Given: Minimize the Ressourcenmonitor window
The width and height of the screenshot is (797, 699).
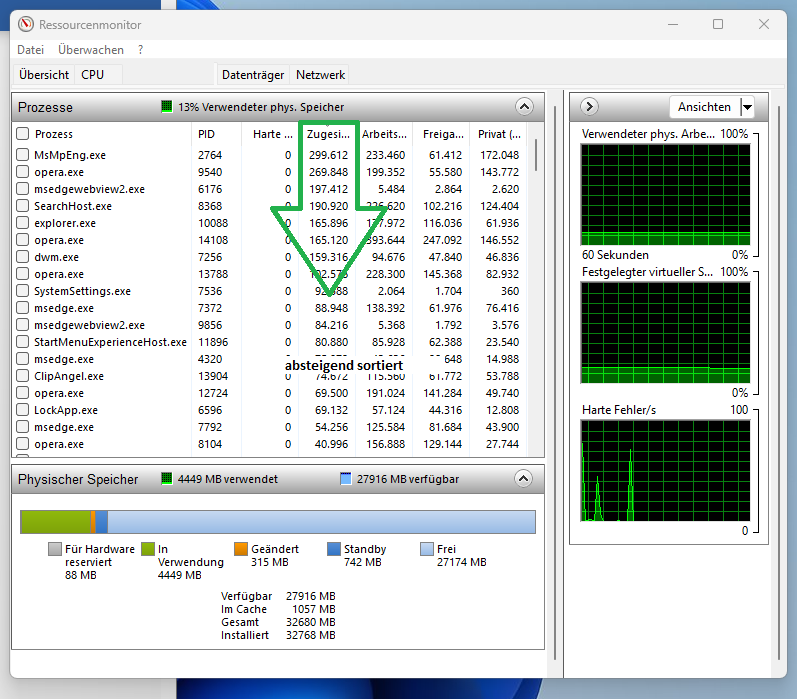Looking at the screenshot, I should point(673,24).
